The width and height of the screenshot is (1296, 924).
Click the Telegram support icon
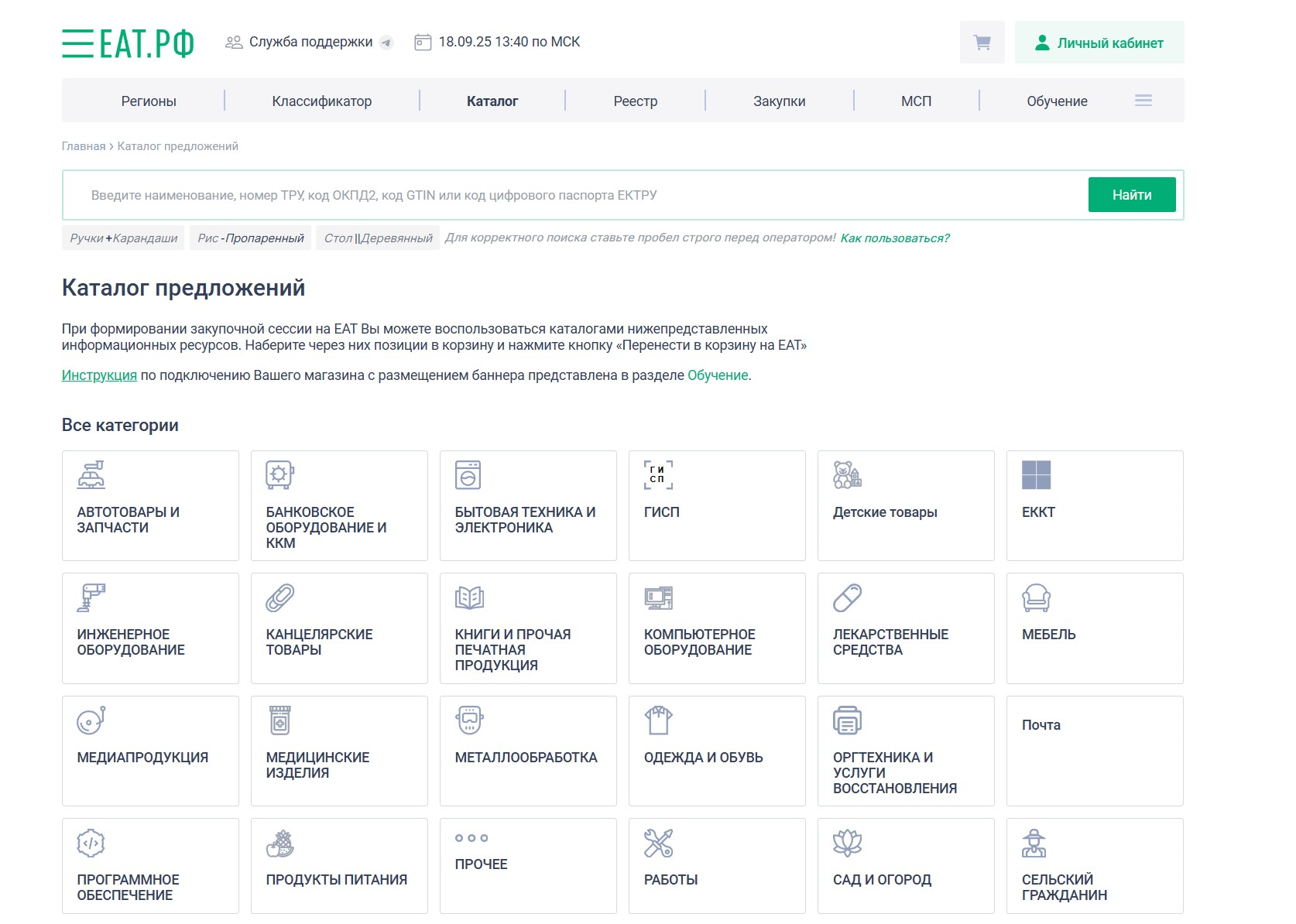click(386, 43)
